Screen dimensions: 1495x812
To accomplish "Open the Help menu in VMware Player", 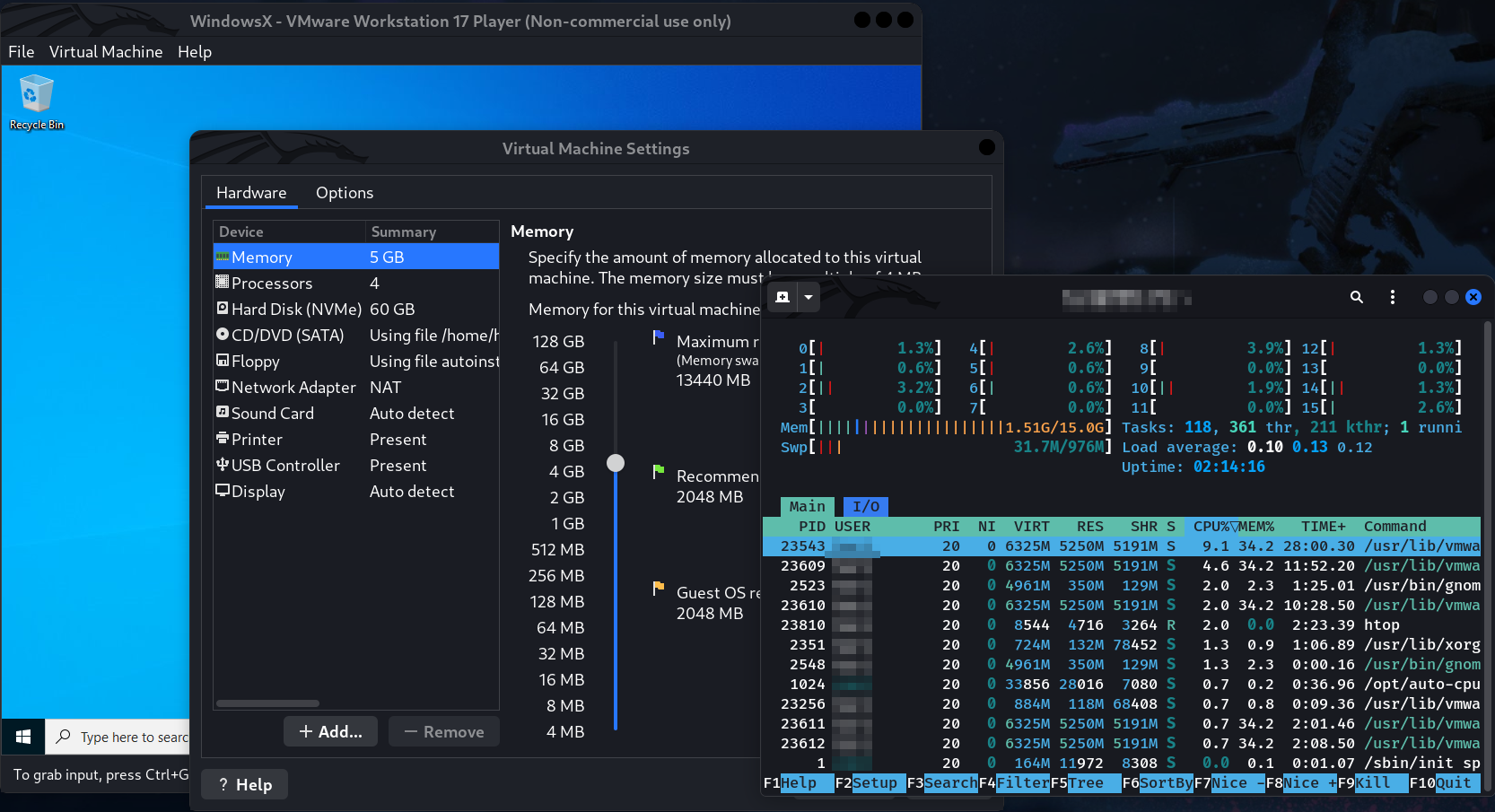I will tap(195, 52).
